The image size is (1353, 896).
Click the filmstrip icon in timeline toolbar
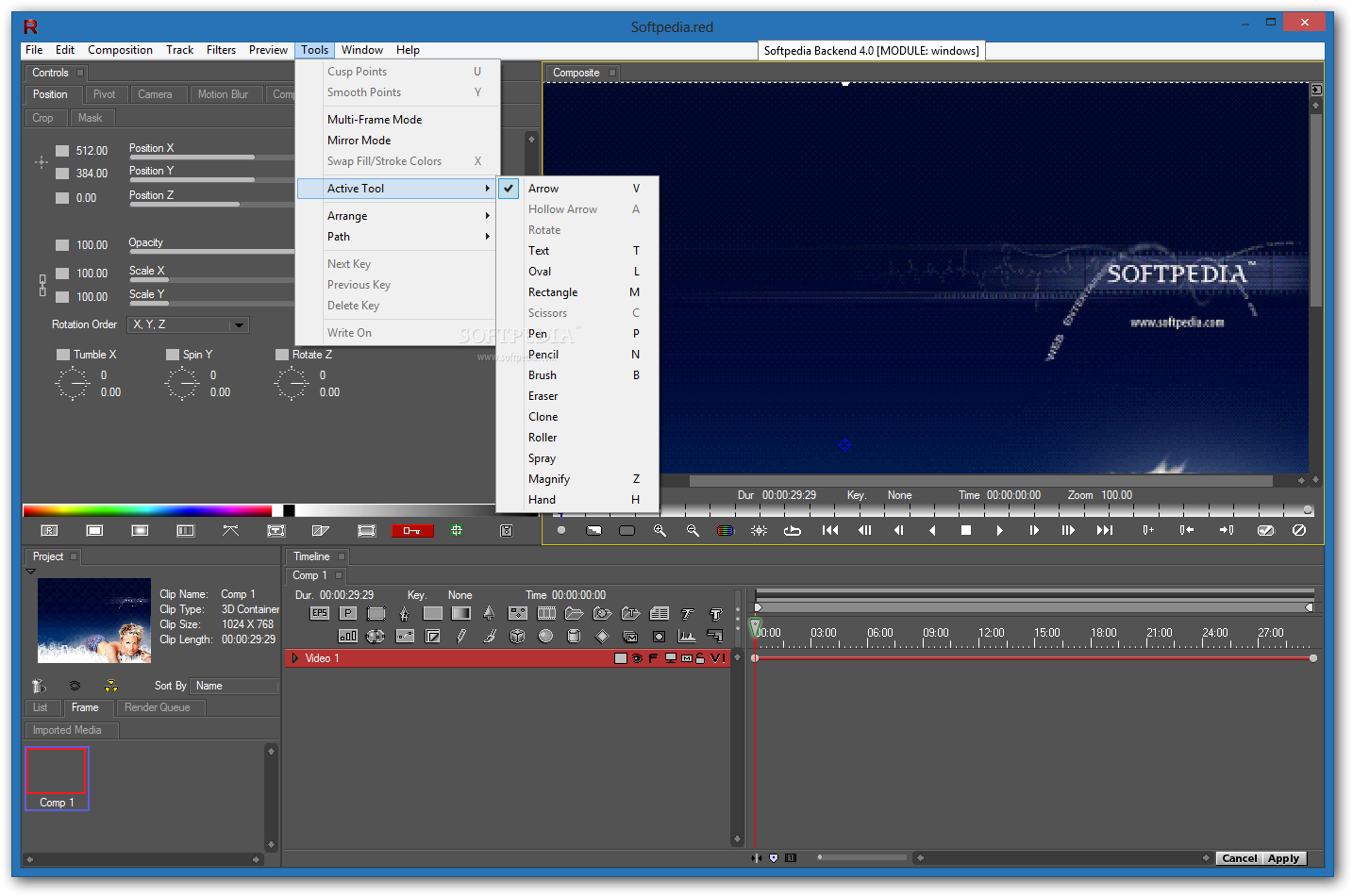[x=545, y=613]
